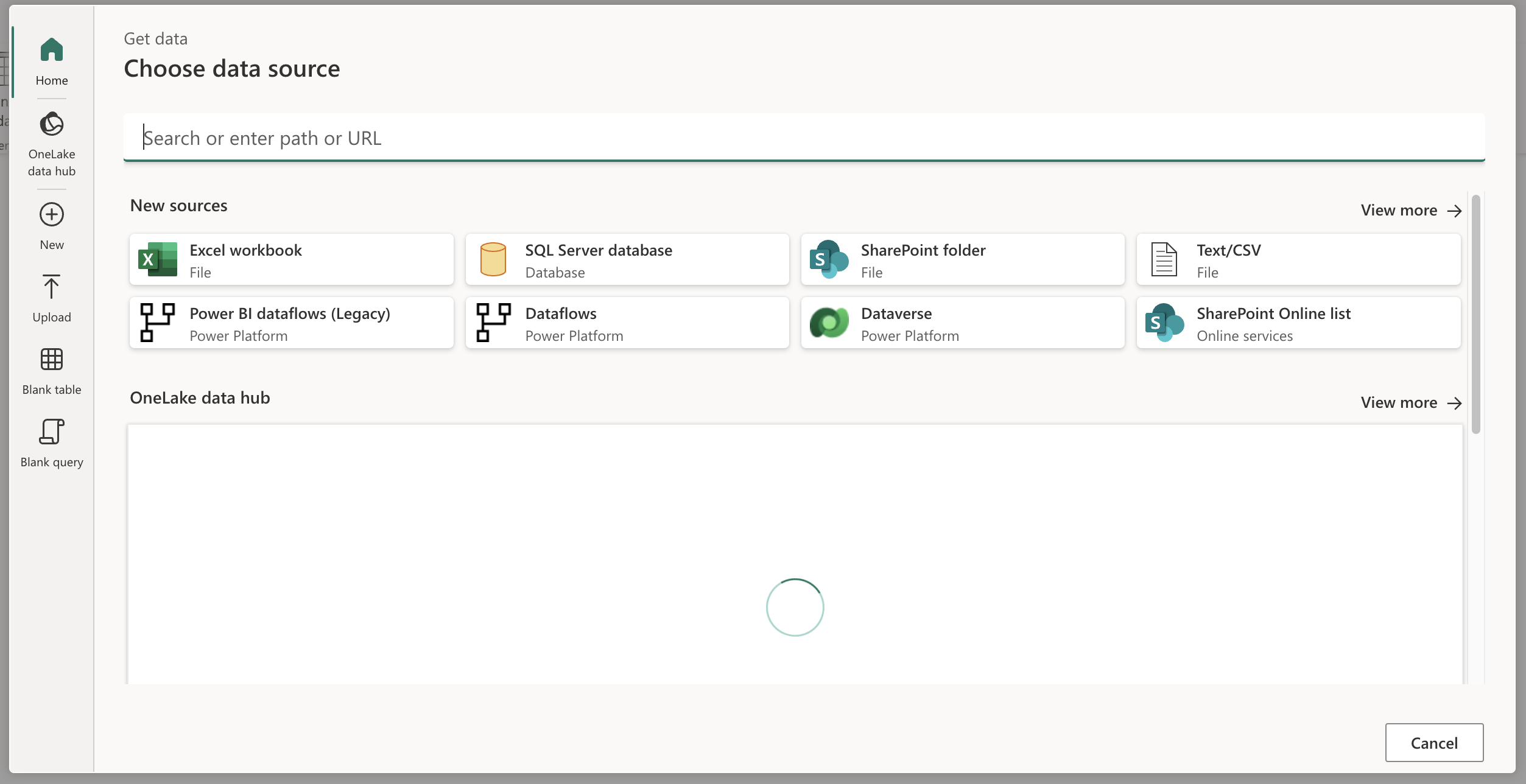The height and width of the screenshot is (784, 1526).
Task: Click the SQL Server database cylinder icon
Action: pos(493,259)
